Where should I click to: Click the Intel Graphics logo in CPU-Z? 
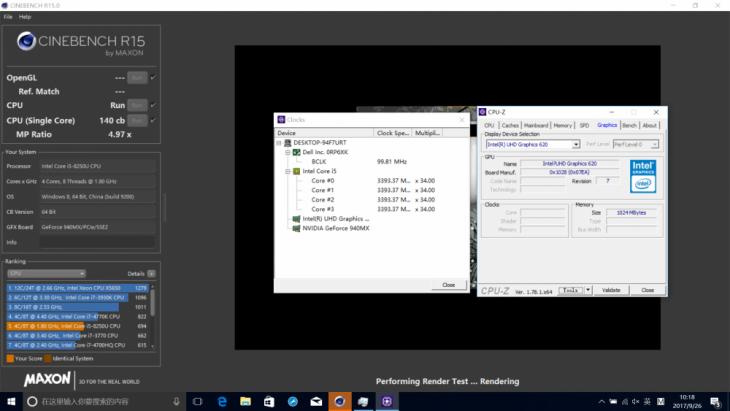coord(643,176)
